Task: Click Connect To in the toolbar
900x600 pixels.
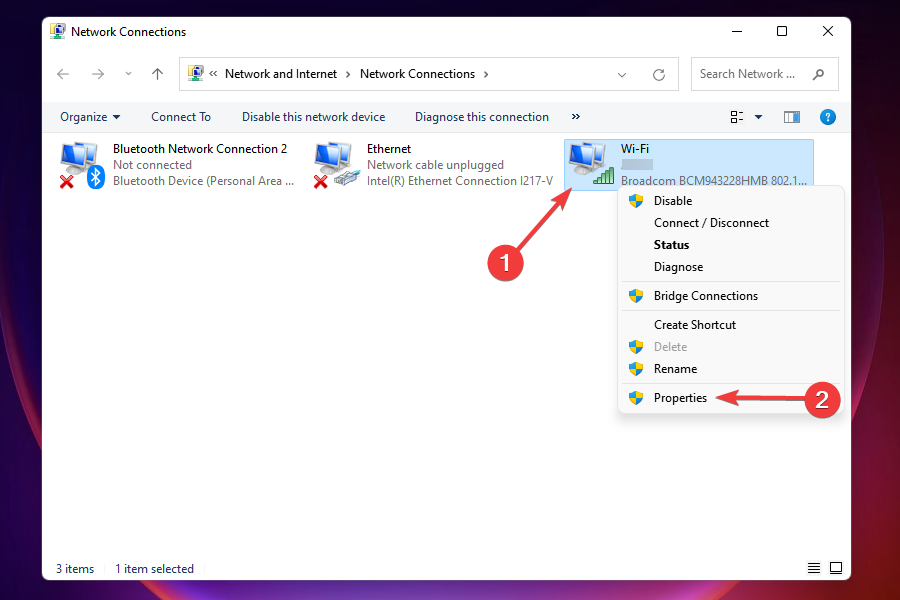Action: (181, 117)
